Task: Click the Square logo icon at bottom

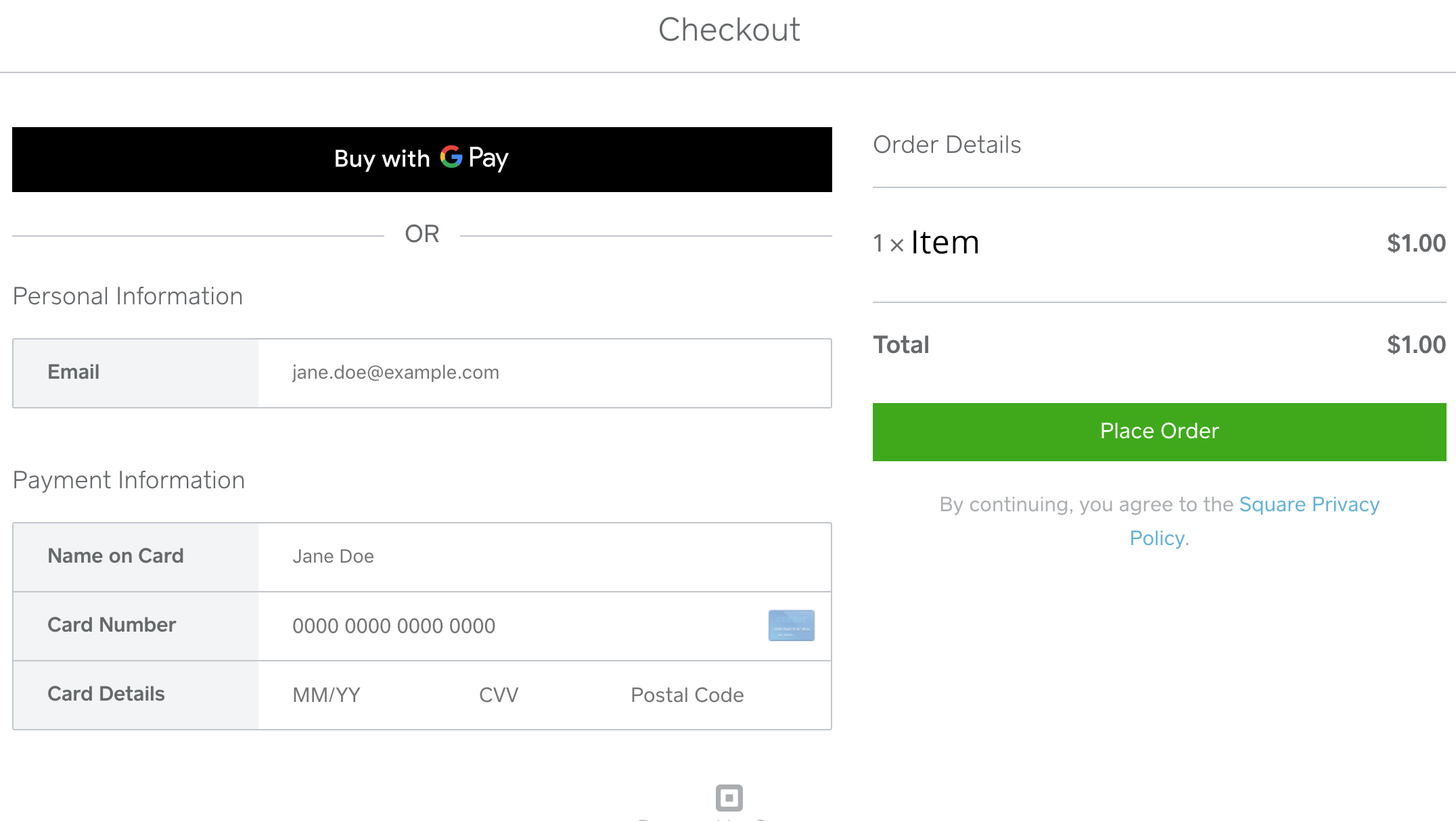Action: pyautogui.click(x=729, y=798)
